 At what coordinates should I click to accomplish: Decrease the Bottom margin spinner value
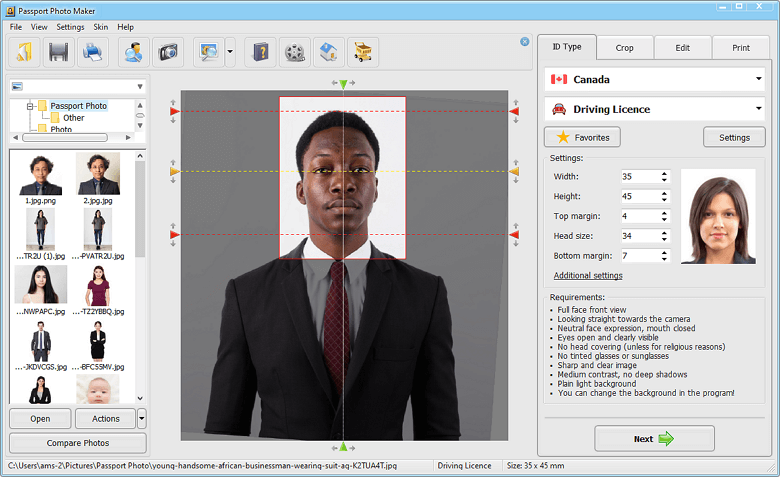(664, 259)
